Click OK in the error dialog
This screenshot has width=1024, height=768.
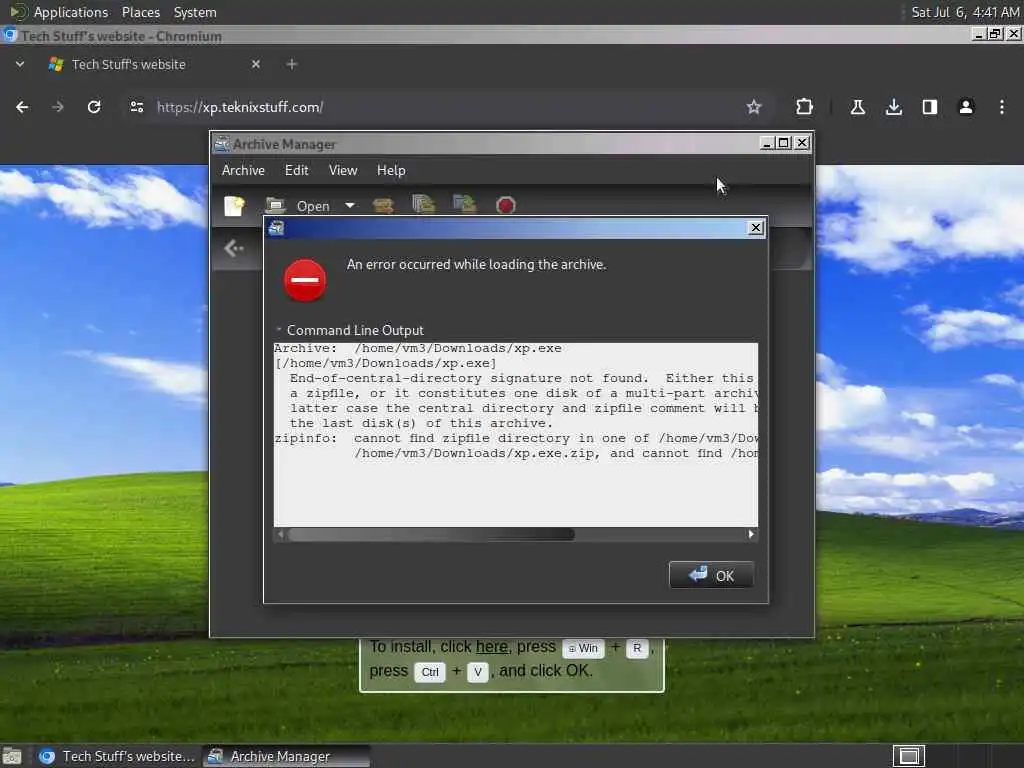click(711, 575)
